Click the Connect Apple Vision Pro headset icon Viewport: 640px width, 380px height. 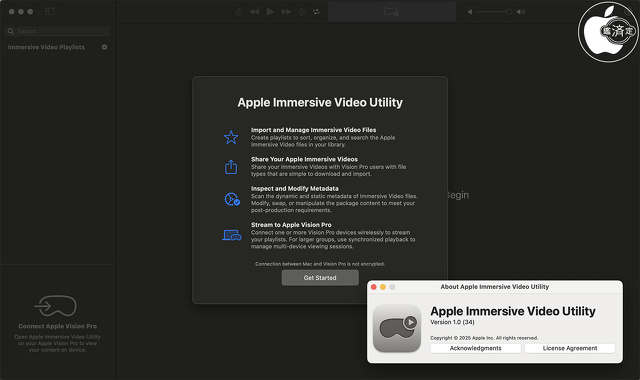pos(56,306)
